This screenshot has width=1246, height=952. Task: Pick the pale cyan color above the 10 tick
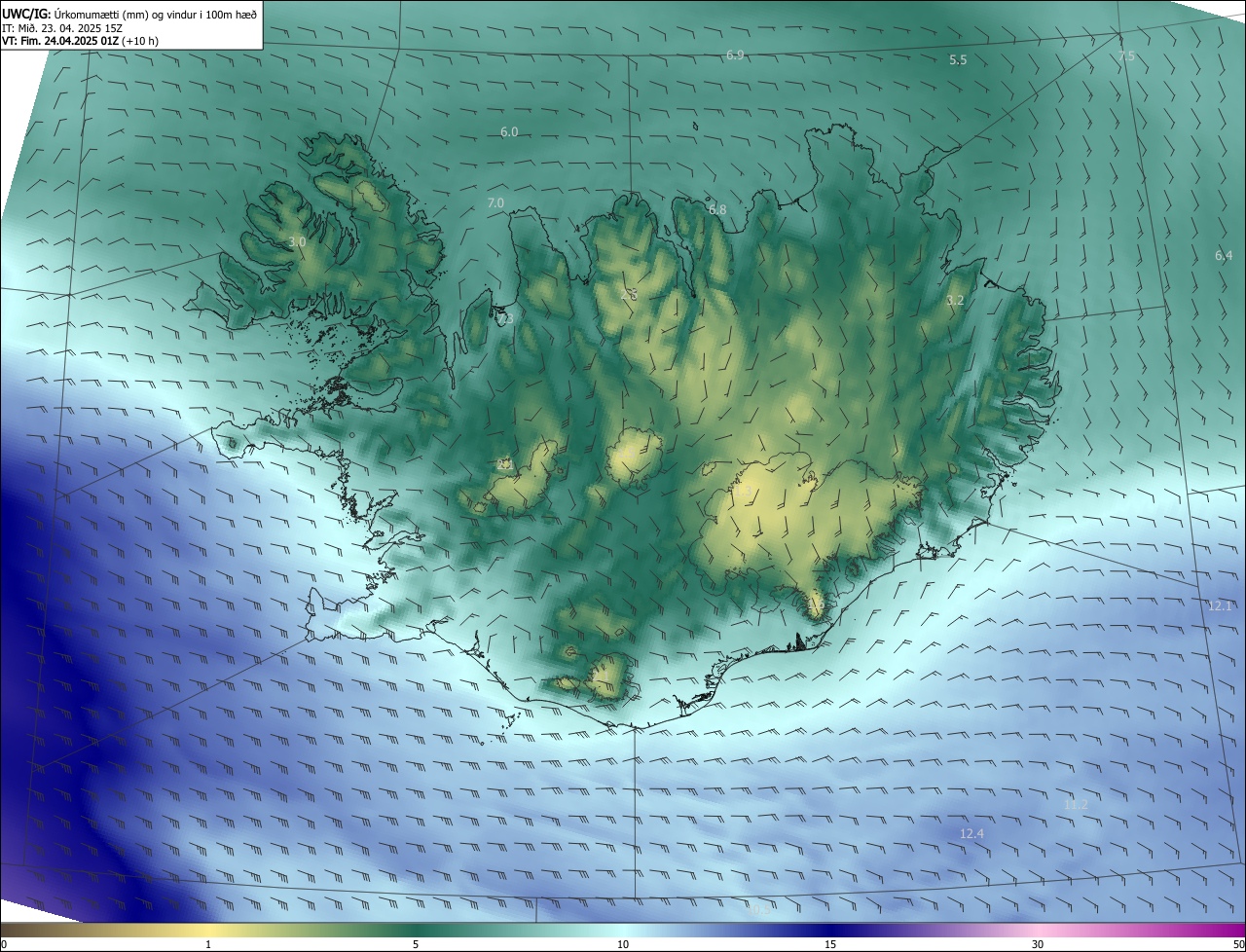coord(623,931)
